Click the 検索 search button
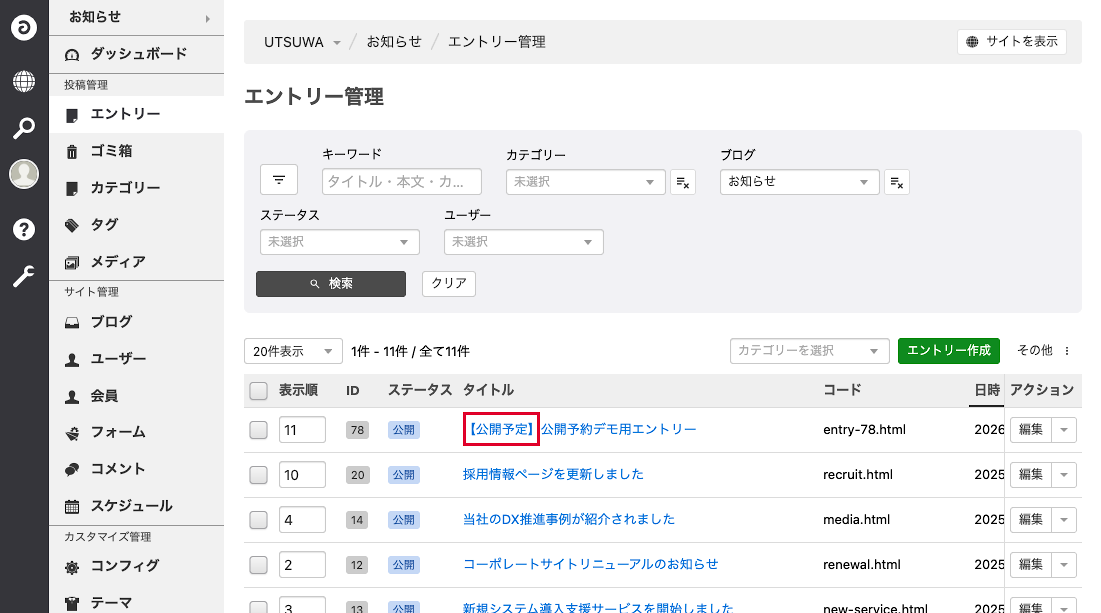The width and height of the screenshot is (1101, 613). [331, 284]
